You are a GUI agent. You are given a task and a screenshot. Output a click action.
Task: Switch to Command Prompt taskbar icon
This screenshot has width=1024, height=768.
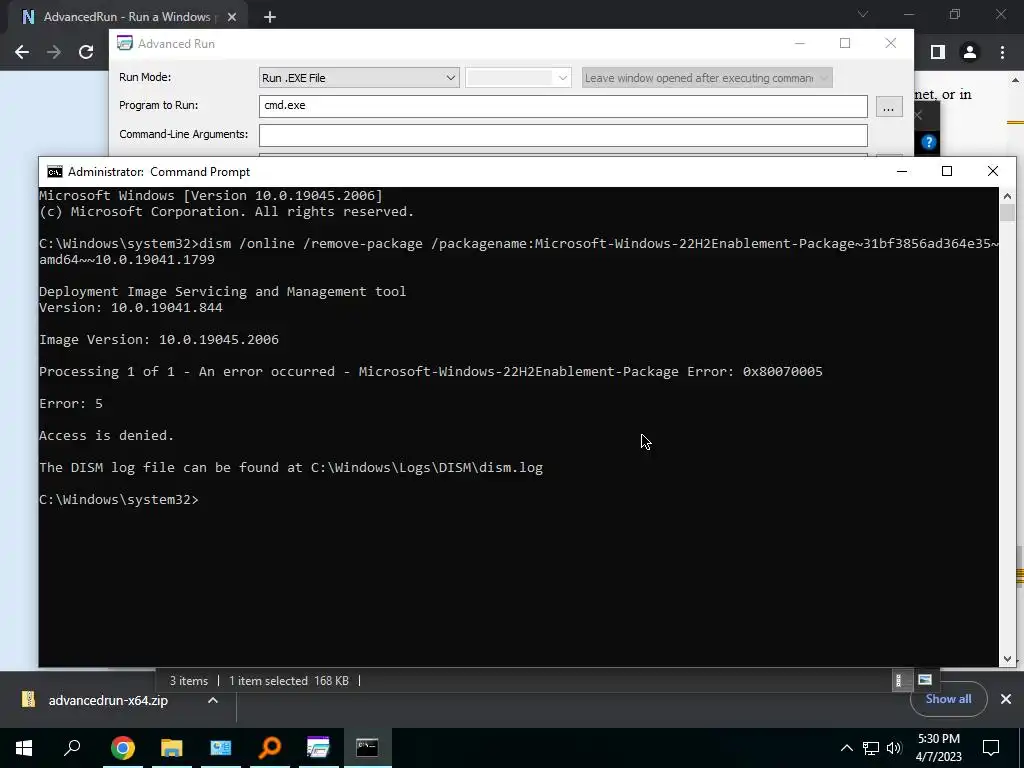click(x=367, y=747)
